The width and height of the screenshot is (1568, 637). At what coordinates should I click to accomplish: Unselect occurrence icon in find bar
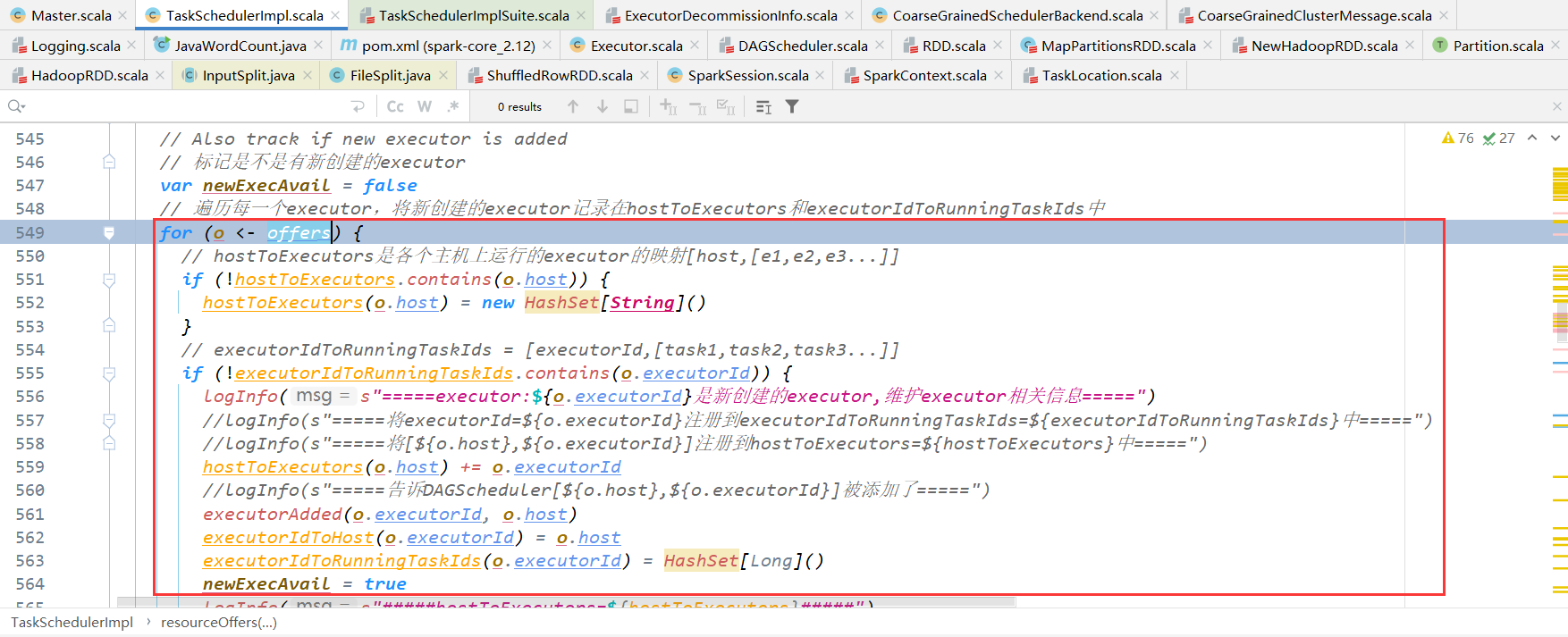click(x=698, y=106)
